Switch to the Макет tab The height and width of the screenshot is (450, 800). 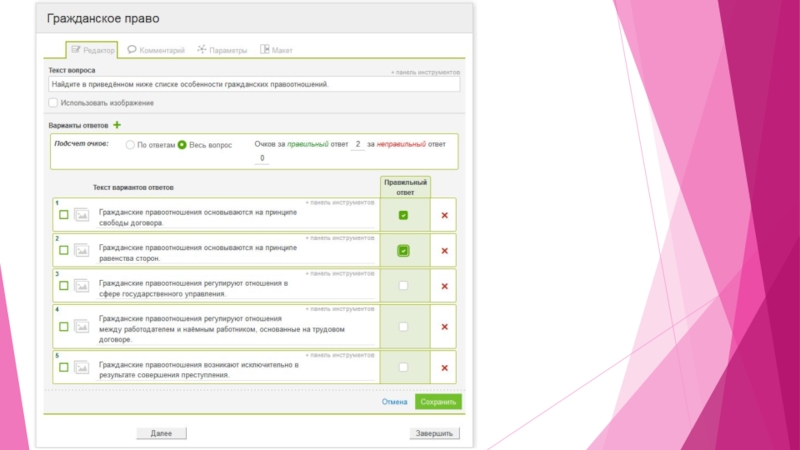(276, 50)
